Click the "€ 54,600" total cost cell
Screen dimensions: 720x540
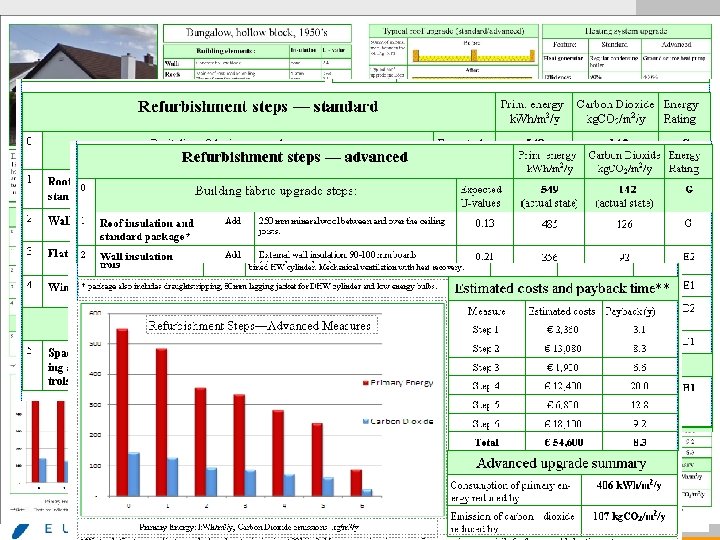pos(563,442)
